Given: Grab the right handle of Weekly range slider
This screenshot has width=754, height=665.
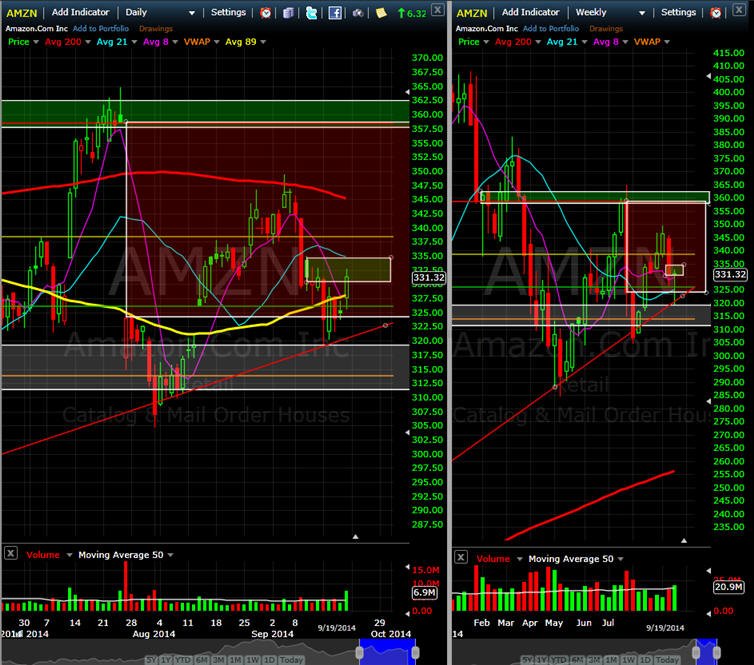Looking at the screenshot, I should click(x=717, y=652).
